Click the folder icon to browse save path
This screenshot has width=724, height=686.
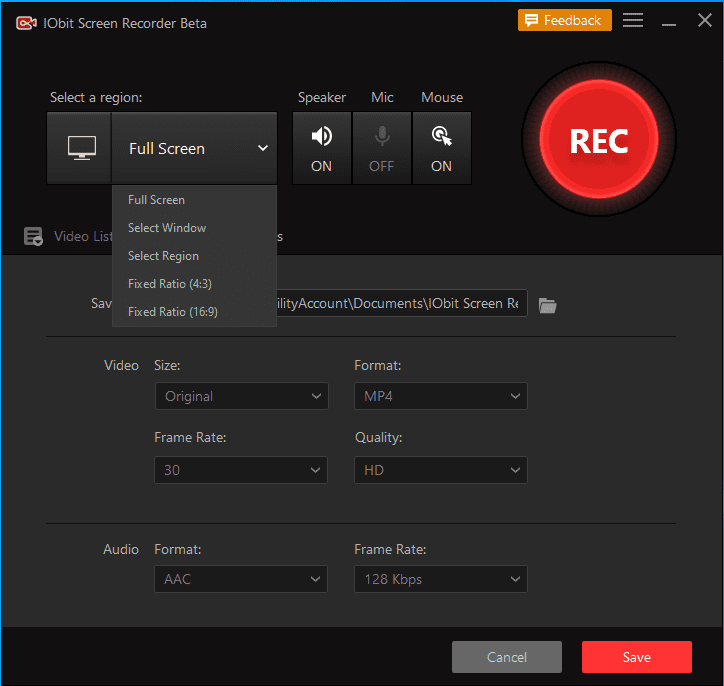(547, 305)
